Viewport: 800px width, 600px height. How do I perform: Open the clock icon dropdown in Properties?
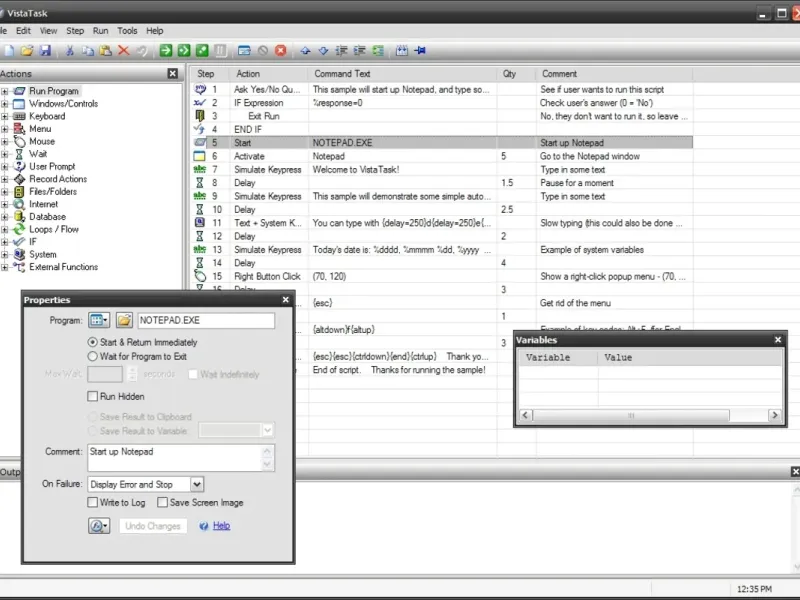(x=99, y=526)
